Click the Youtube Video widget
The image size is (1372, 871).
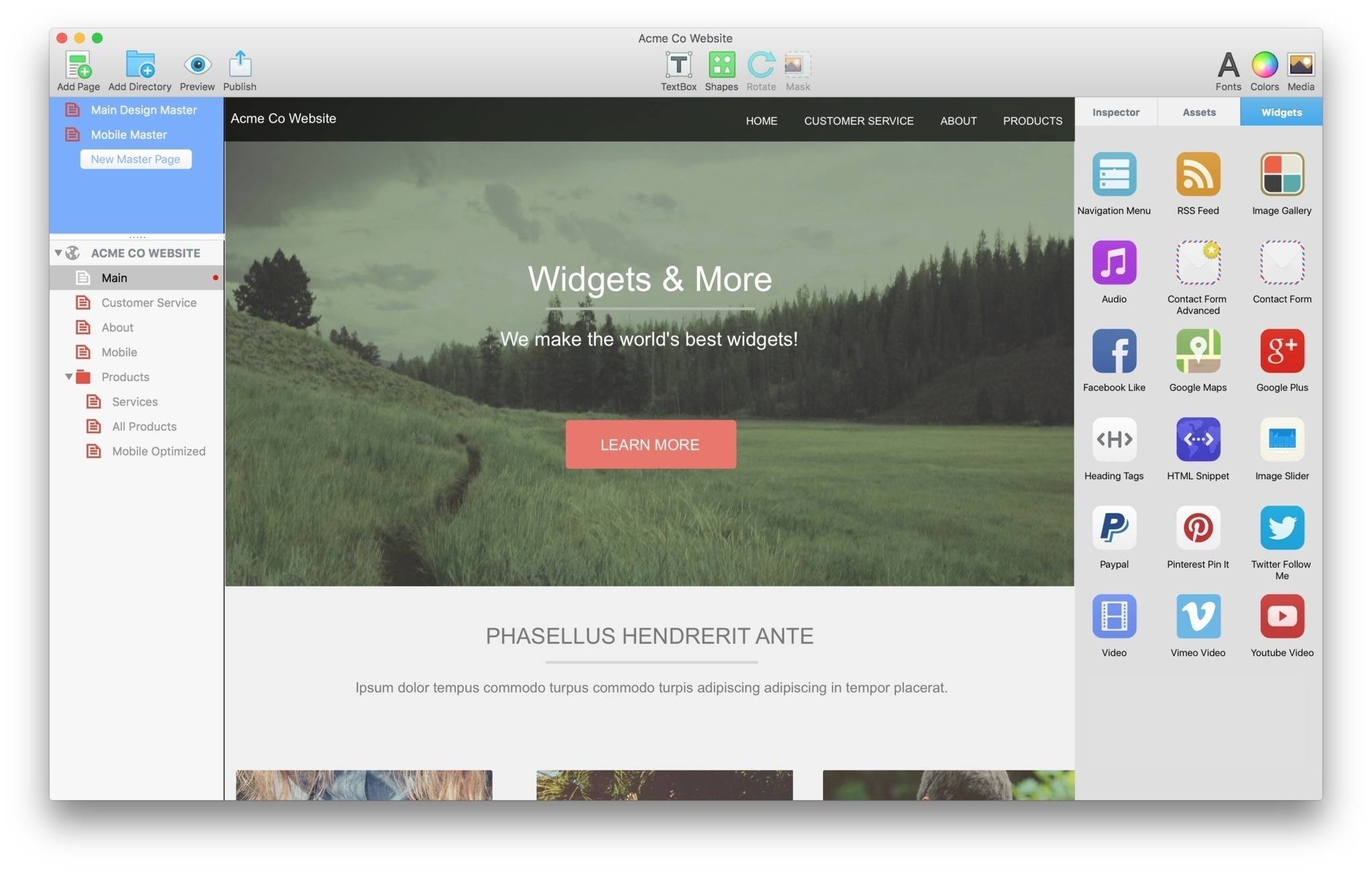point(1281,616)
